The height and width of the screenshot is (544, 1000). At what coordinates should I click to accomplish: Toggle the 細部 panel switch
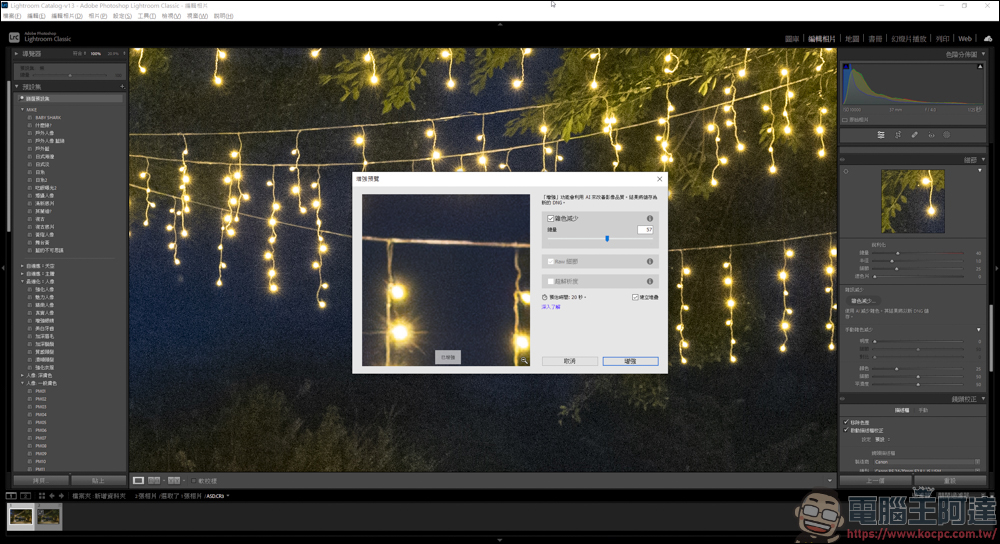point(842,159)
